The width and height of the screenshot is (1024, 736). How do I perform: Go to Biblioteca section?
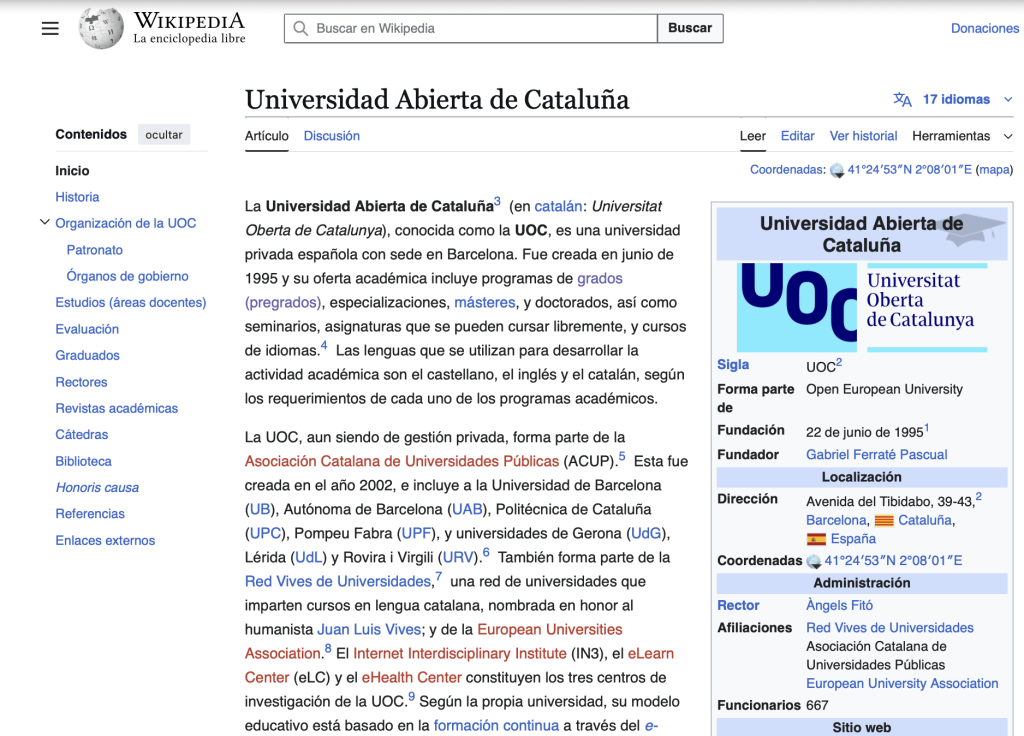pyautogui.click(x=84, y=461)
